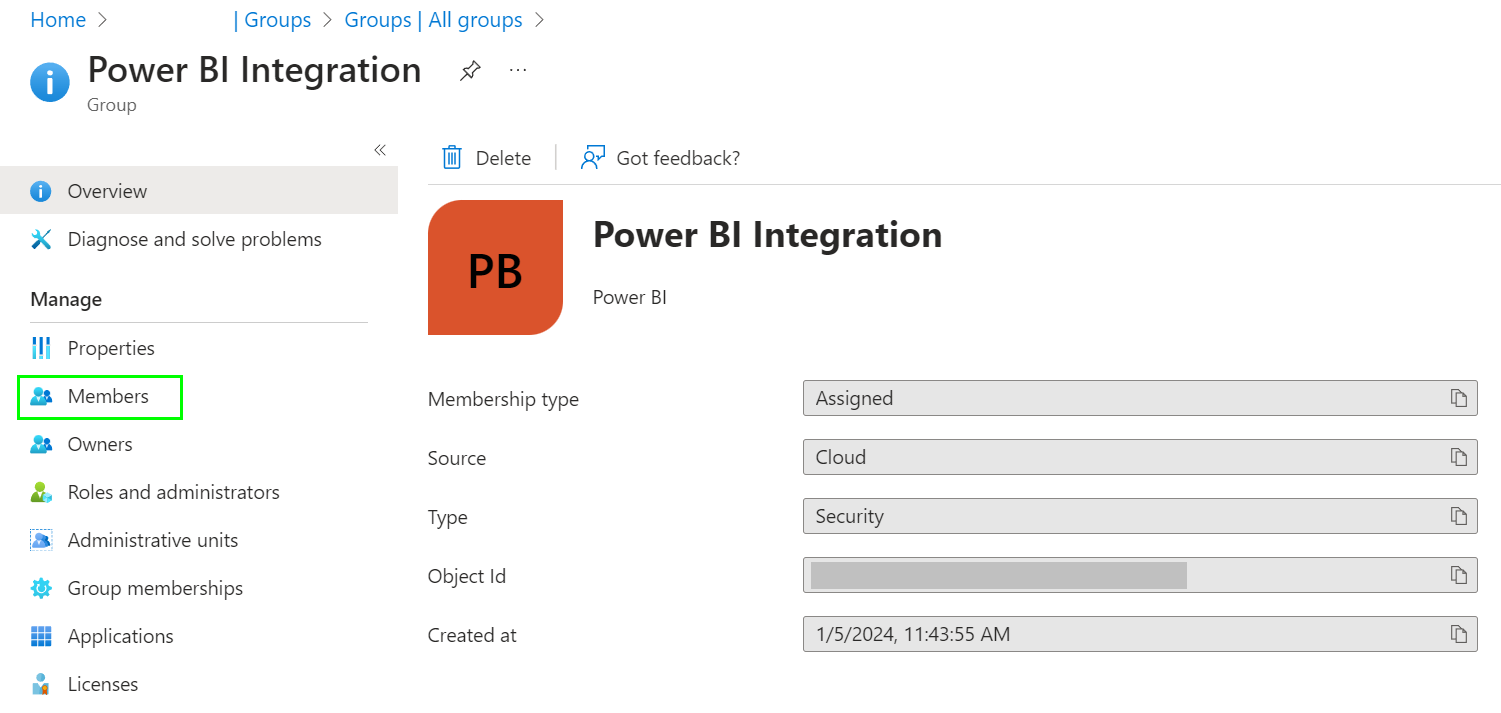Screen dimensions: 1501x713
Task: Open the ellipsis overflow menu
Action: pos(517,70)
